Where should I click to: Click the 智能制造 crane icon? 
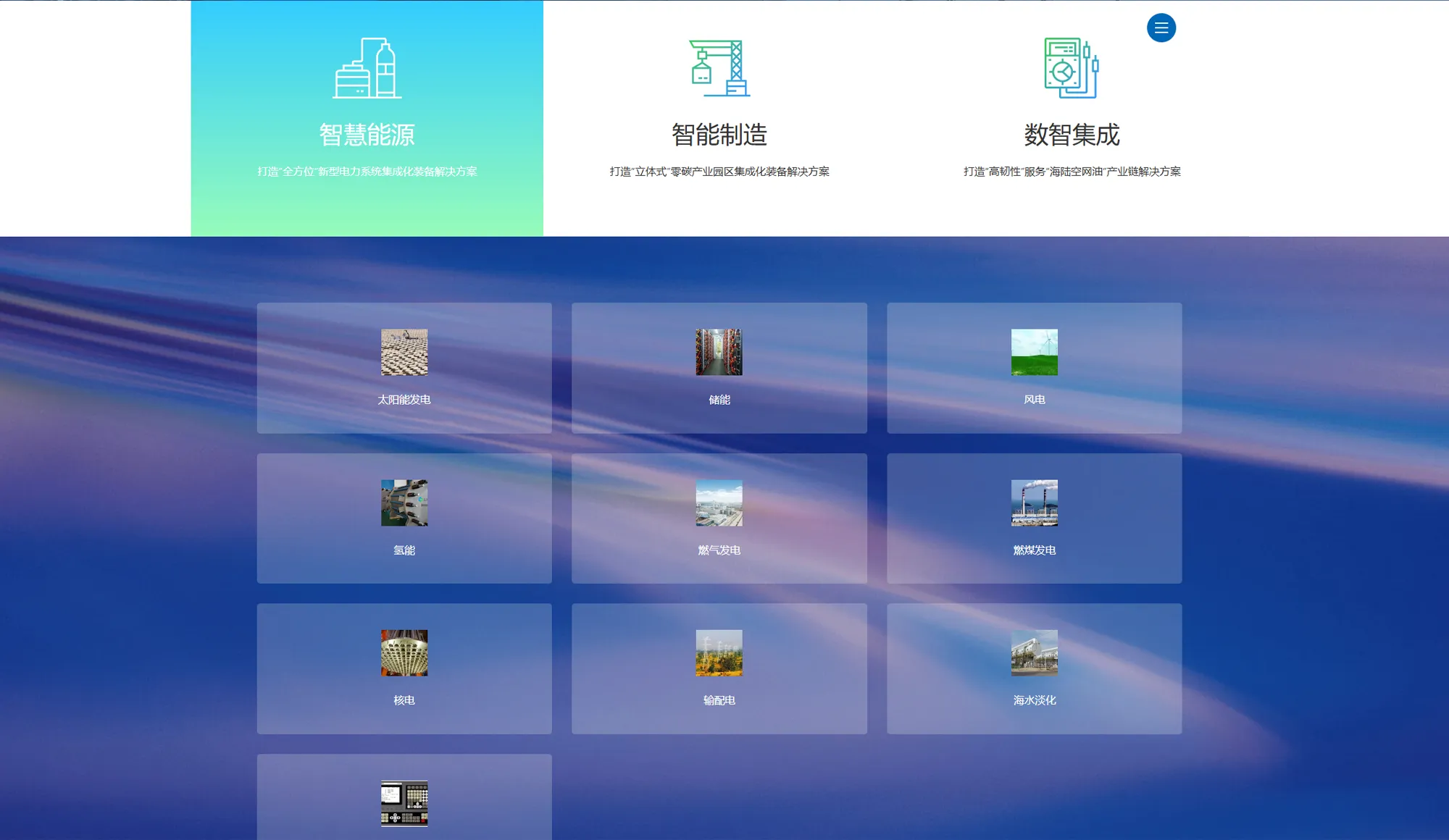click(x=719, y=68)
